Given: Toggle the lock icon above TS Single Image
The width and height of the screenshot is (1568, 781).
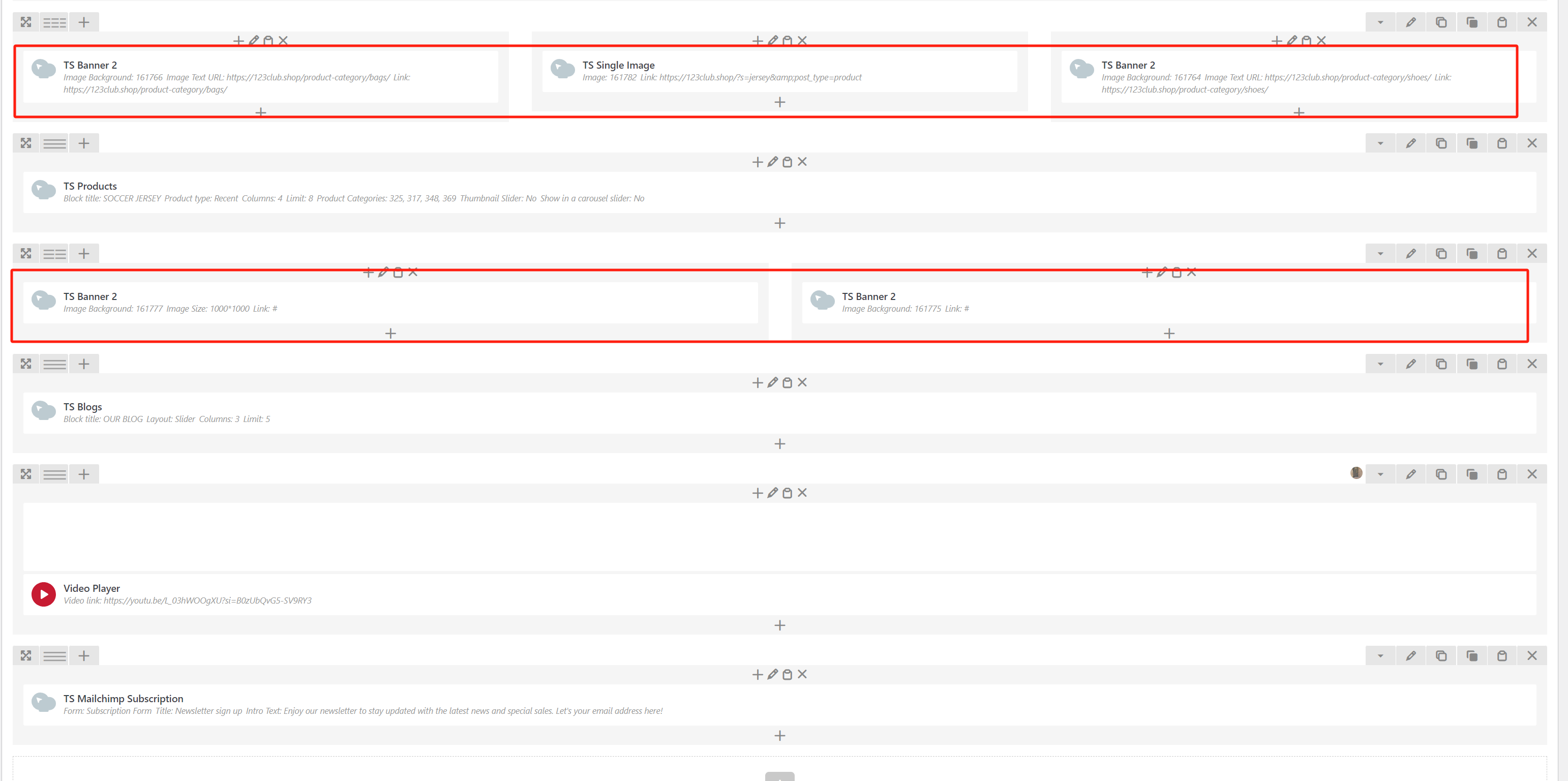Looking at the screenshot, I should 787,40.
